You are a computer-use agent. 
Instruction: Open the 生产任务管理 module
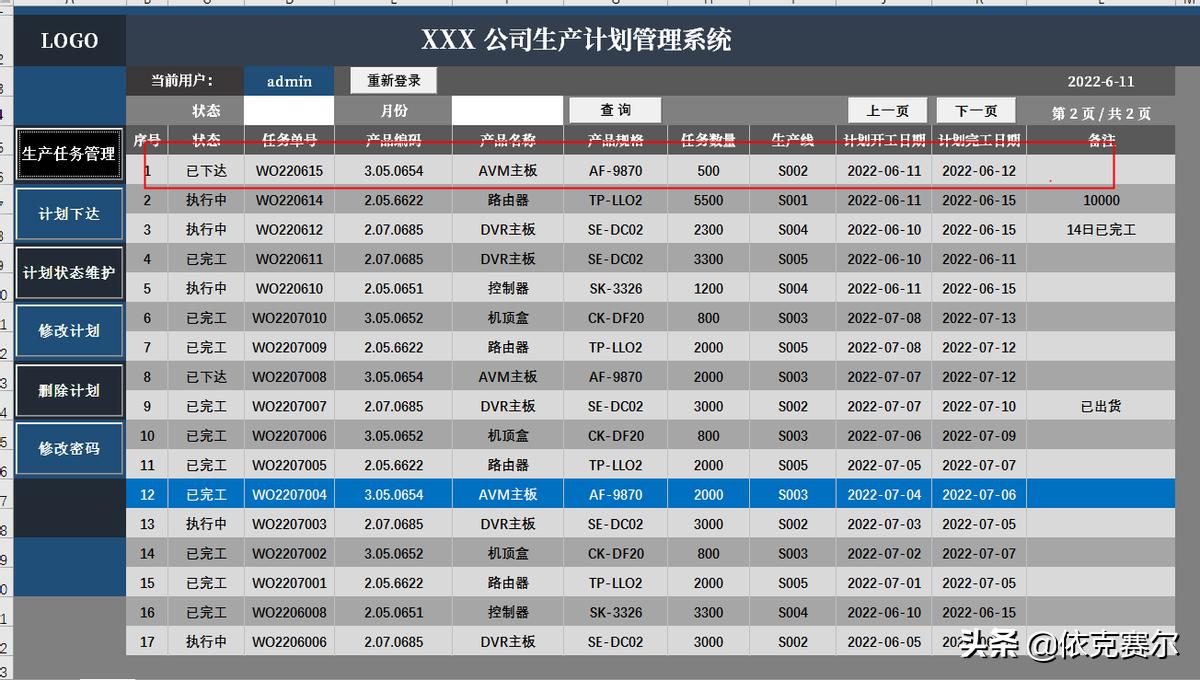68,154
